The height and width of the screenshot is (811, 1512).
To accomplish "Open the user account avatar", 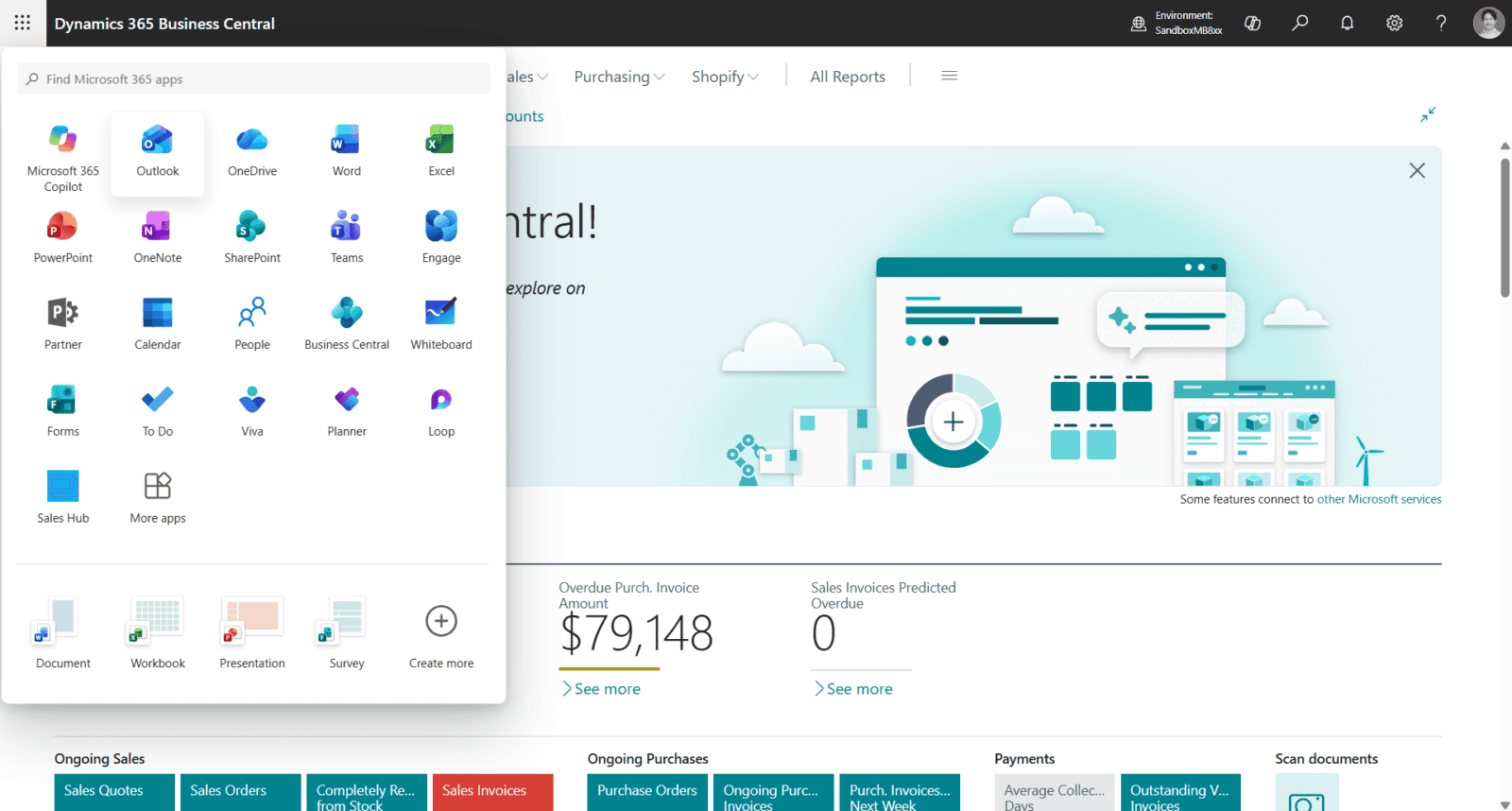I will (1488, 23).
